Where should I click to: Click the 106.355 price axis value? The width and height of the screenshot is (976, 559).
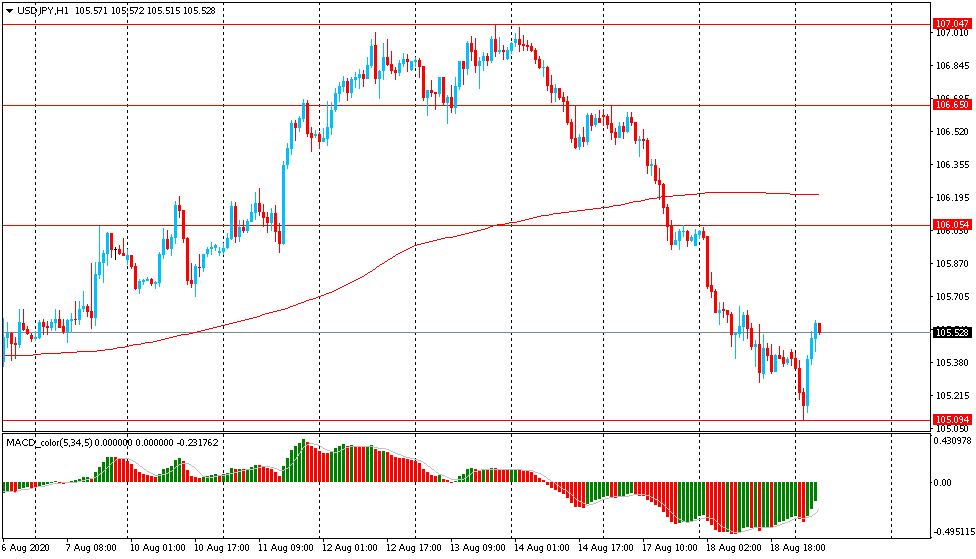(x=952, y=165)
